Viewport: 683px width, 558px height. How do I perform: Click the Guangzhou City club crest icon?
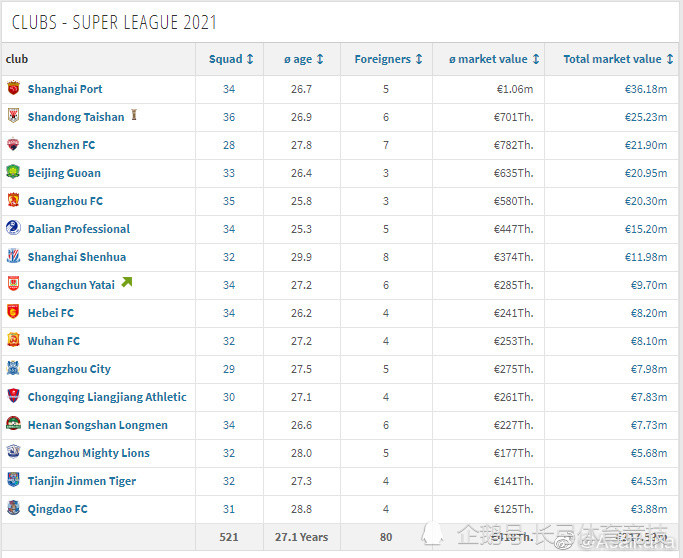coord(13,368)
